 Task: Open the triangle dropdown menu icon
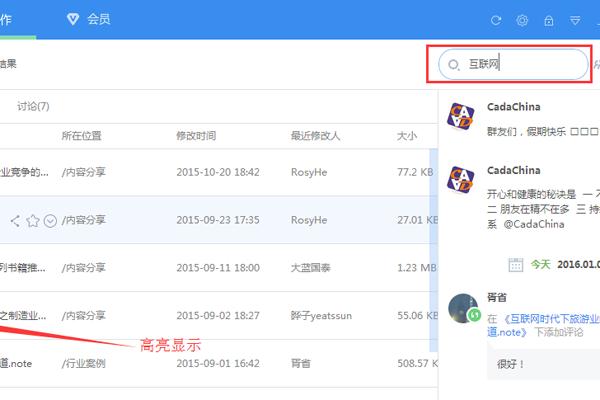[x=575, y=20]
